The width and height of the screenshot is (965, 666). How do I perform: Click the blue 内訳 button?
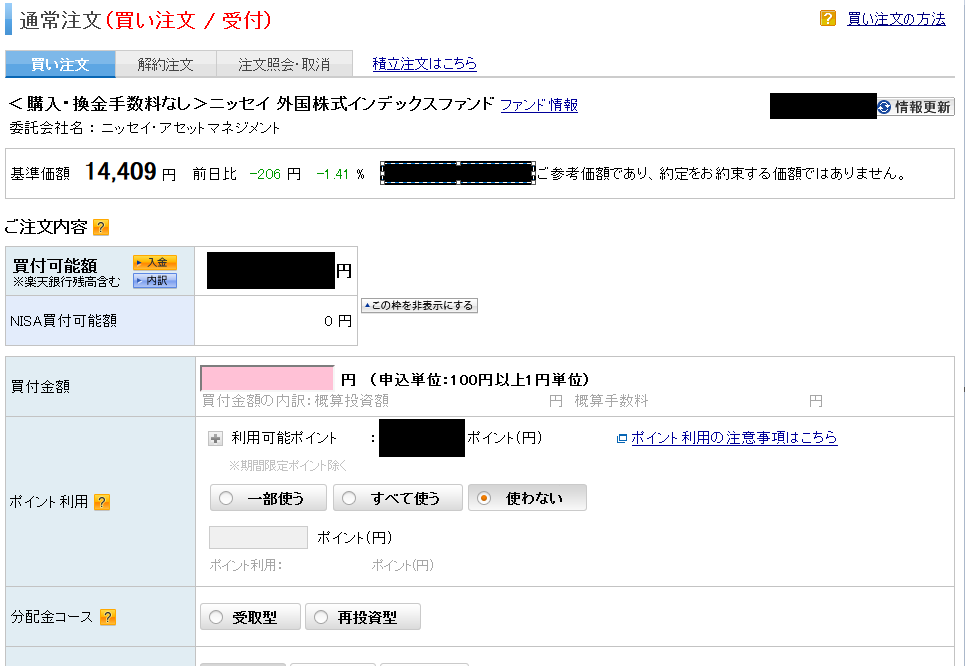coord(154,281)
